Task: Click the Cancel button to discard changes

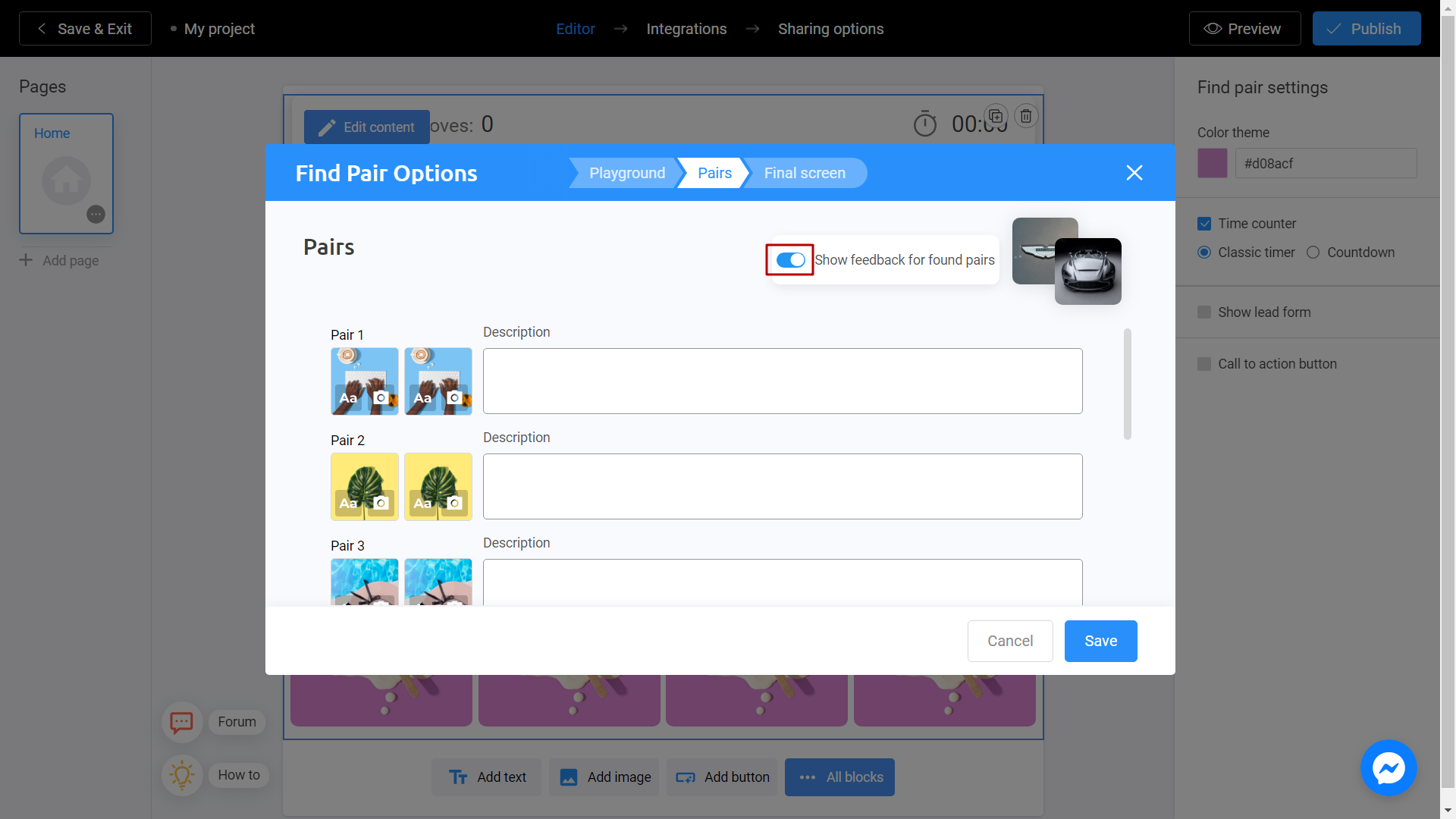Action: pos(1010,640)
